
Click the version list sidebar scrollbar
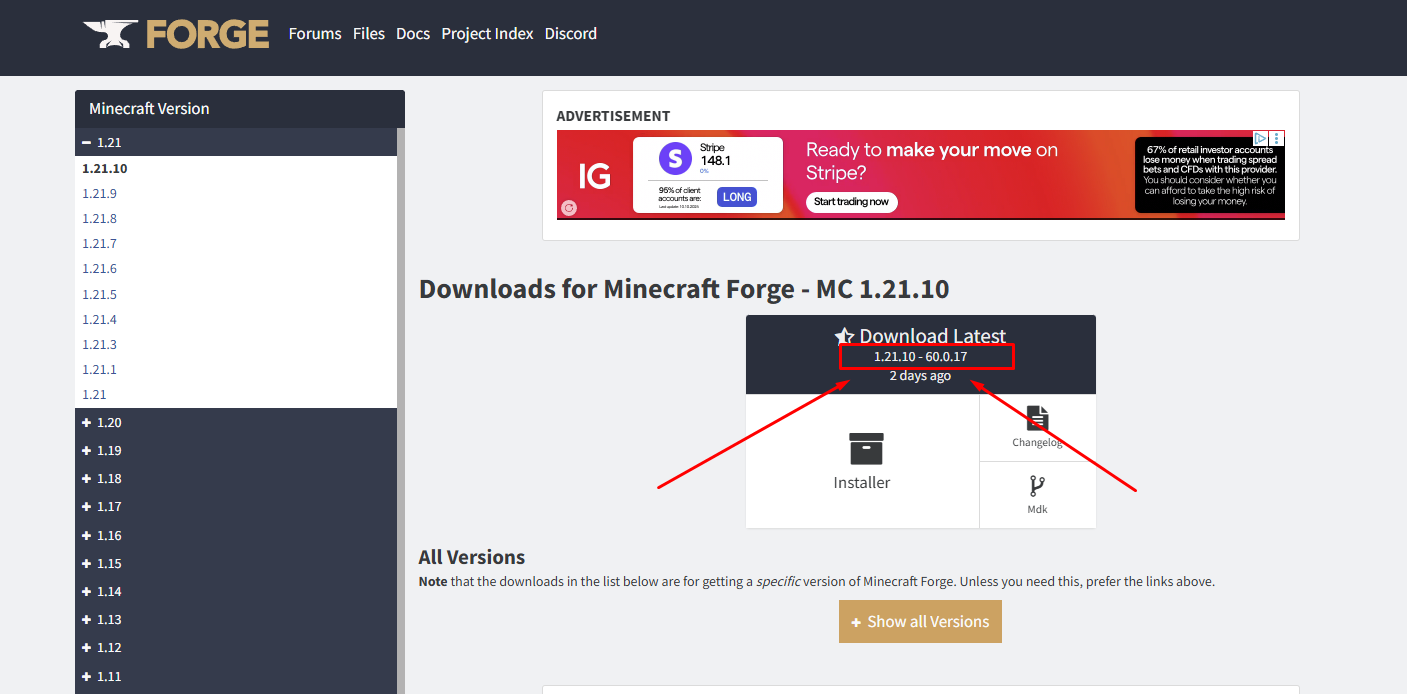(x=401, y=400)
